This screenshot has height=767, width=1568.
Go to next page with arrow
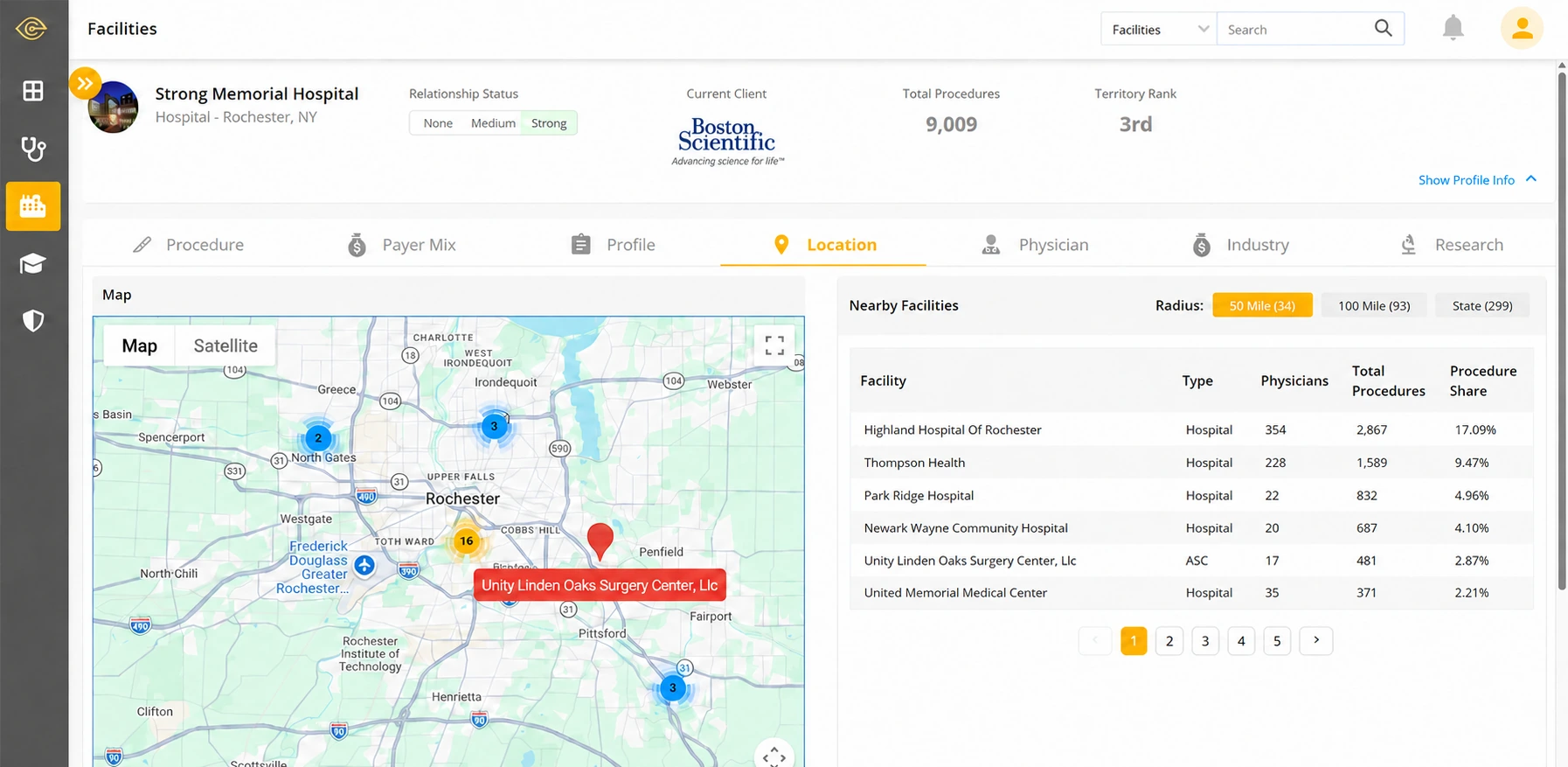(x=1316, y=641)
